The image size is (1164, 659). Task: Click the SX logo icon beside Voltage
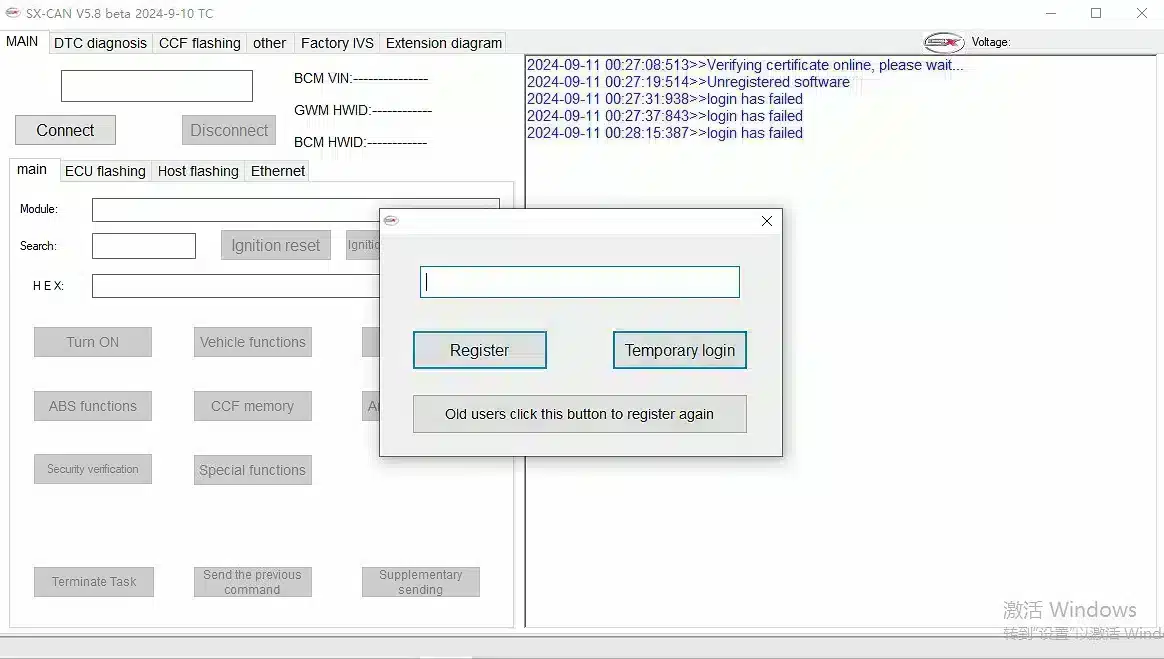point(943,42)
